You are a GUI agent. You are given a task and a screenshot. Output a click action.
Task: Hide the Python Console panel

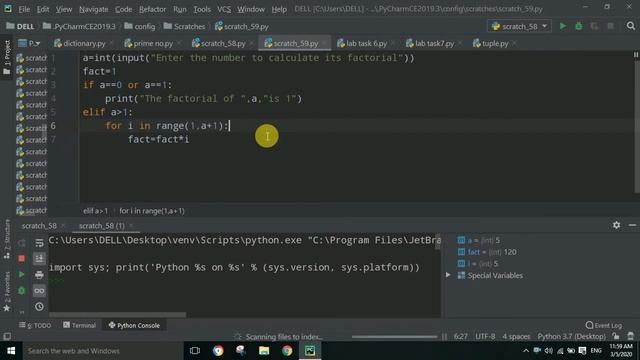pos(632,225)
